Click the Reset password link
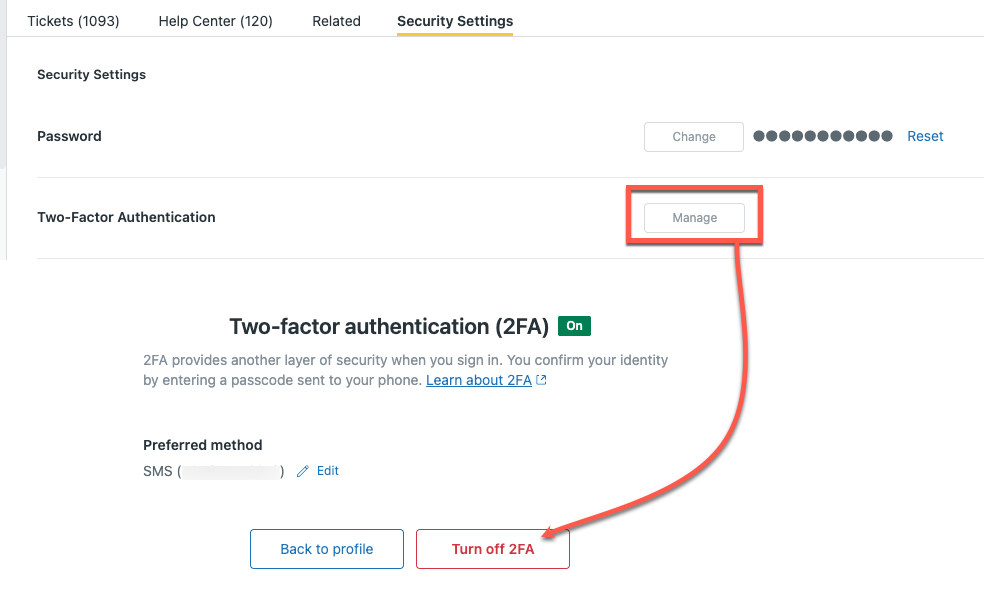Image resolution: width=984 pixels, height=606 pixels. pyautogui.click(x=925, y=136)
